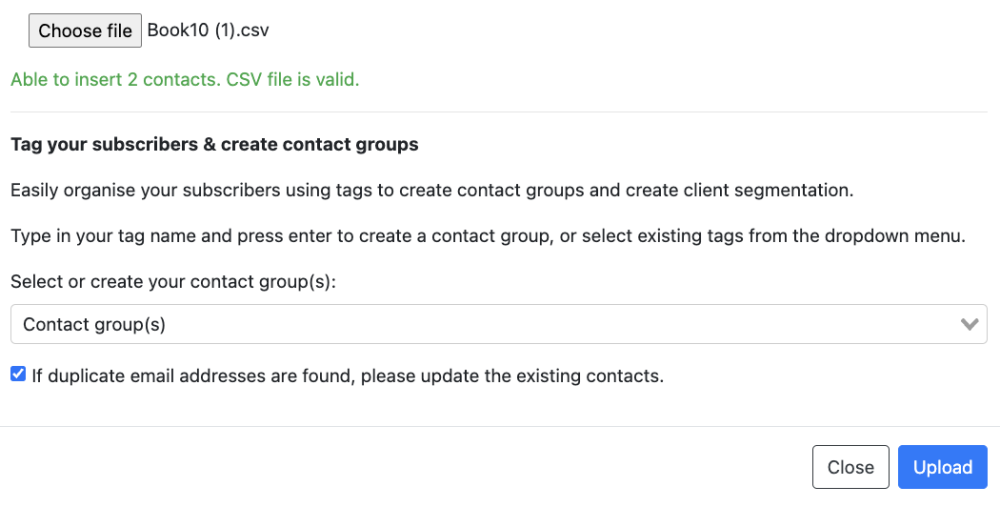Click the Type in your tag name instruction

tap(487, 237)
